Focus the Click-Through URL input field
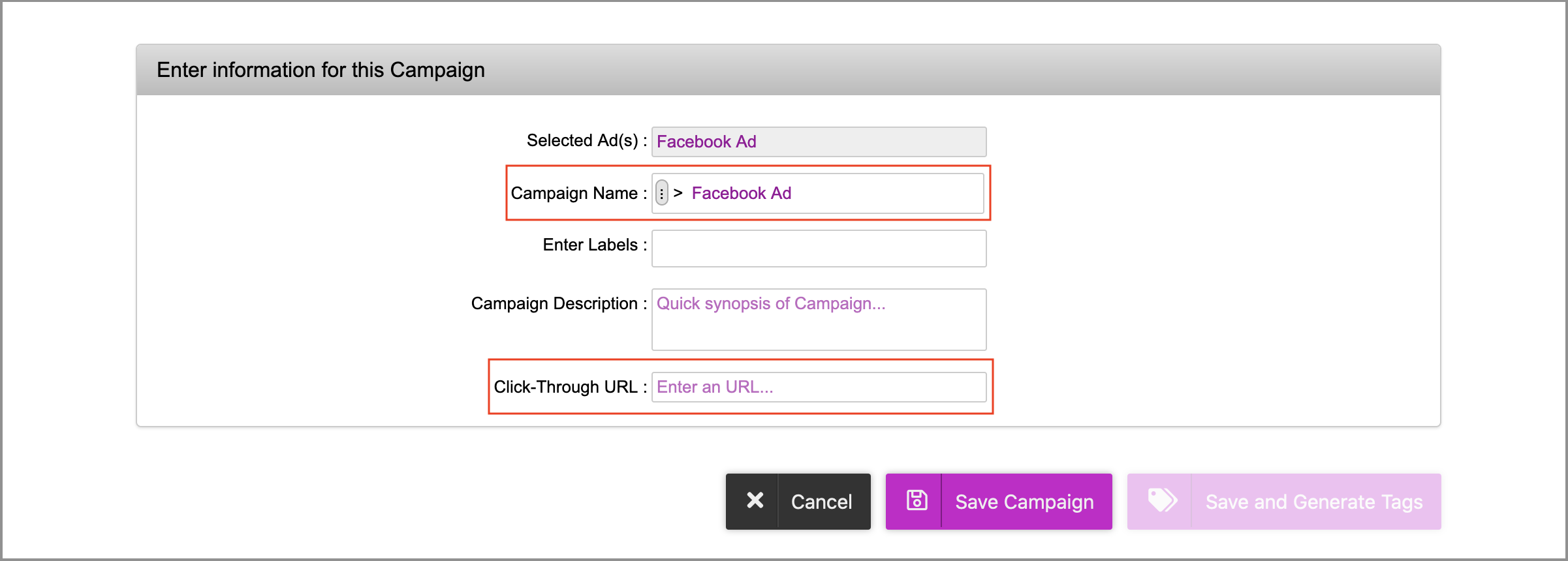The image size is (1568, 561). click(819, 387)
